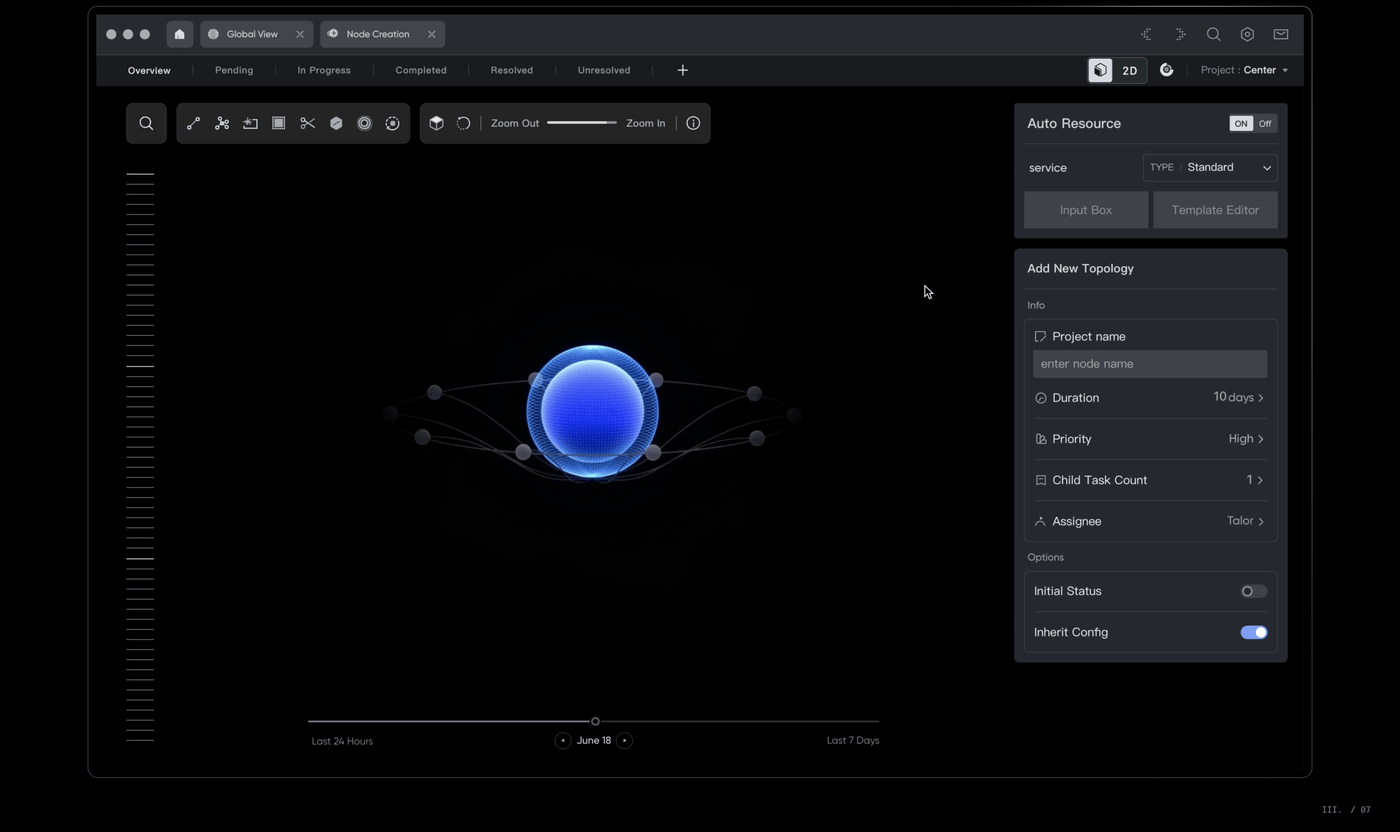Screen dimensions: 1400x832
Task: Select the node network tool
Action: [222, 123]
